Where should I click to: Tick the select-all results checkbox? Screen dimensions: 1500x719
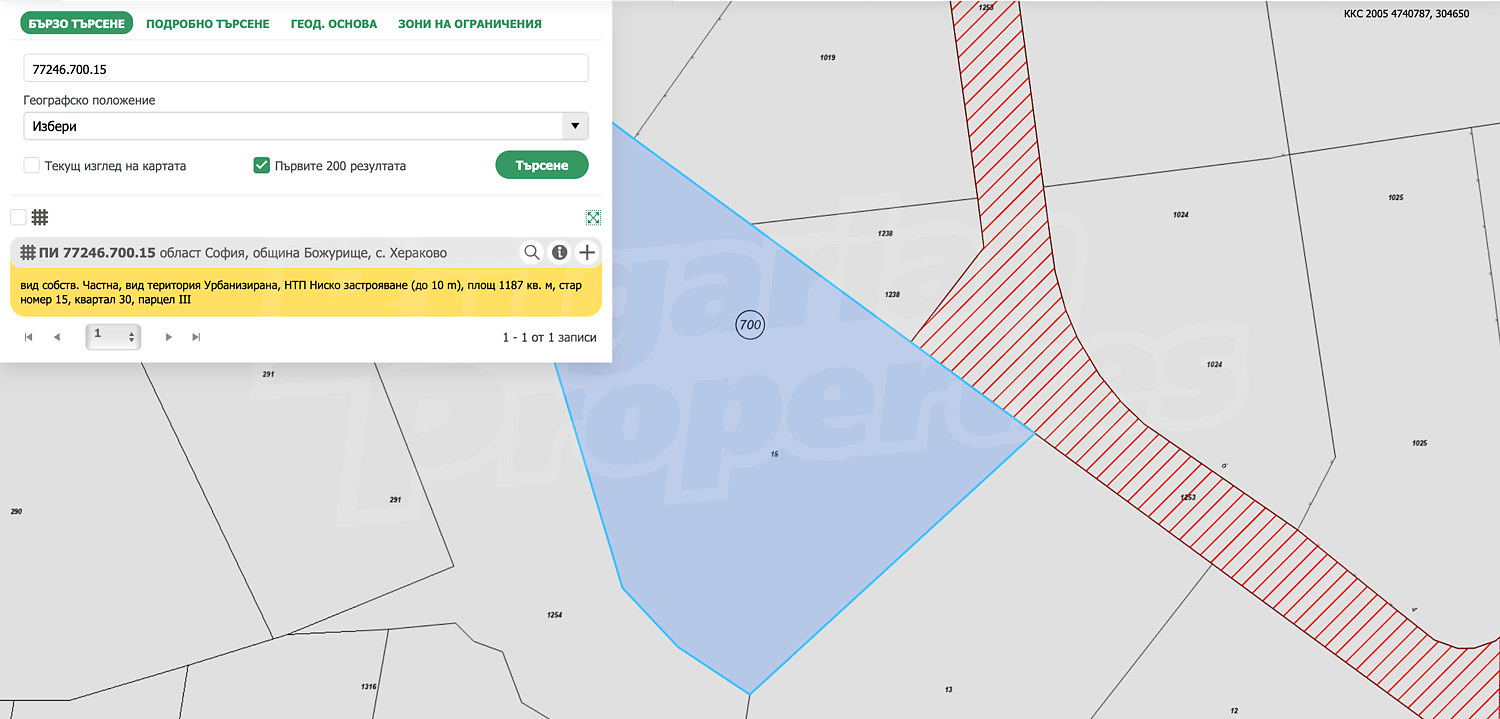[18, 217]
